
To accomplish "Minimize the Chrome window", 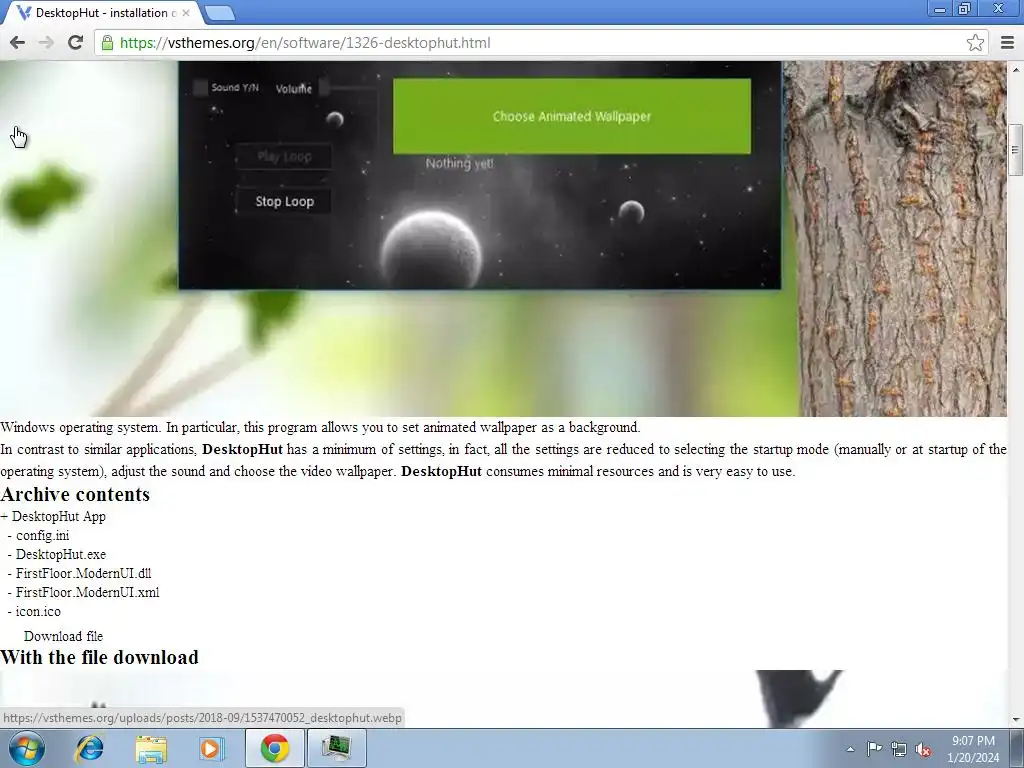I will (x=940, y=9).
